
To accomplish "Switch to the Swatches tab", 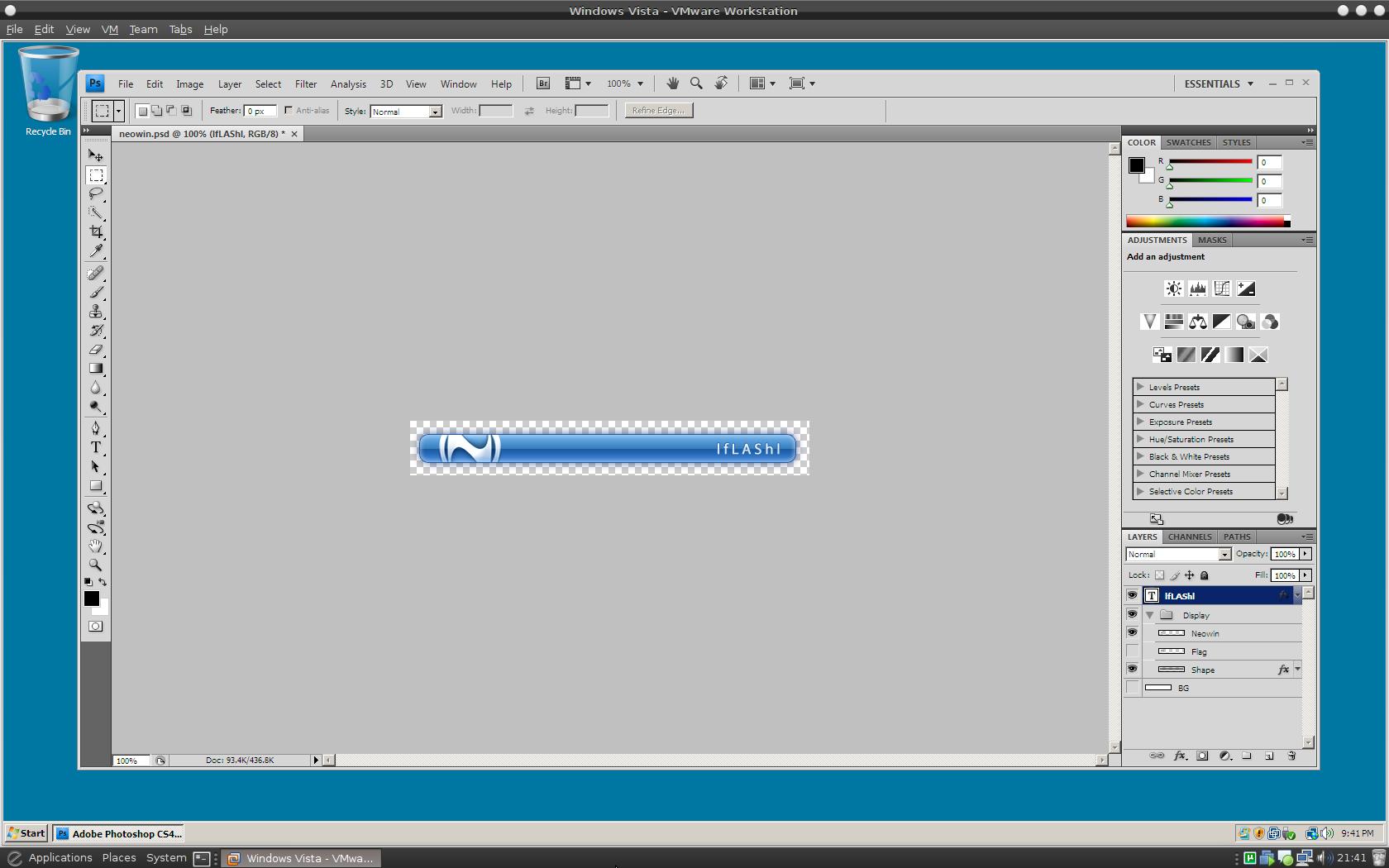I will pos(1189,142).
